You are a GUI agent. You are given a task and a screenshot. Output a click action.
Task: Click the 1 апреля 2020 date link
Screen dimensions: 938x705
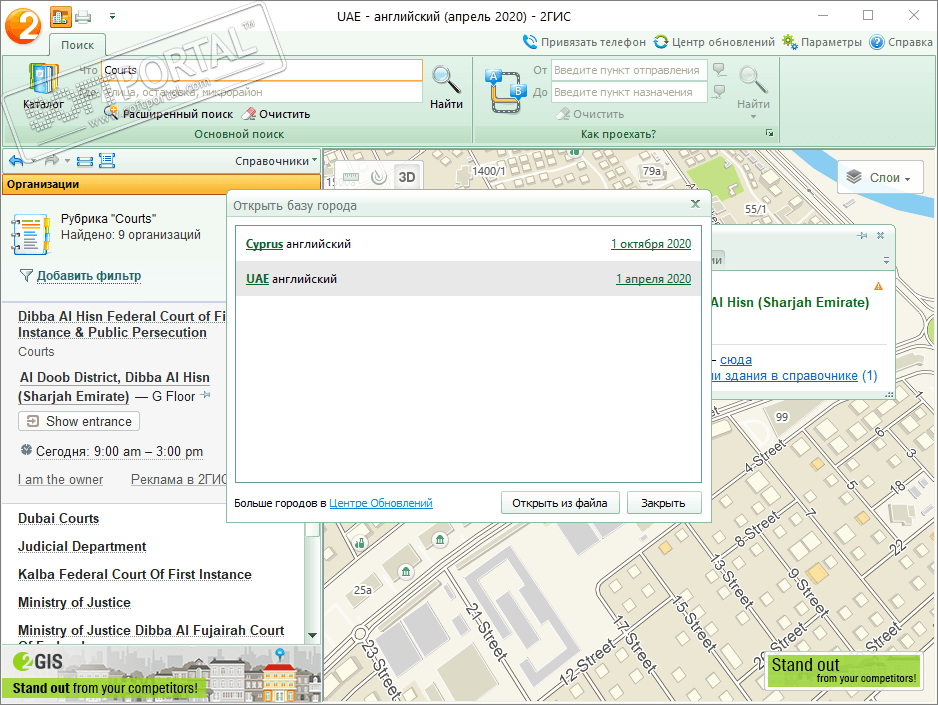tap(653, 279)
